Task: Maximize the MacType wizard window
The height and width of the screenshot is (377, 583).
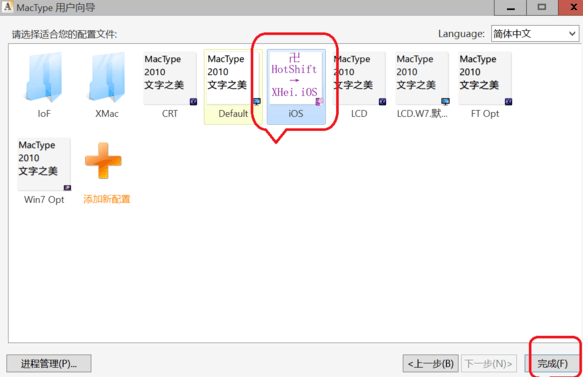Action: (x=542, y=7)
